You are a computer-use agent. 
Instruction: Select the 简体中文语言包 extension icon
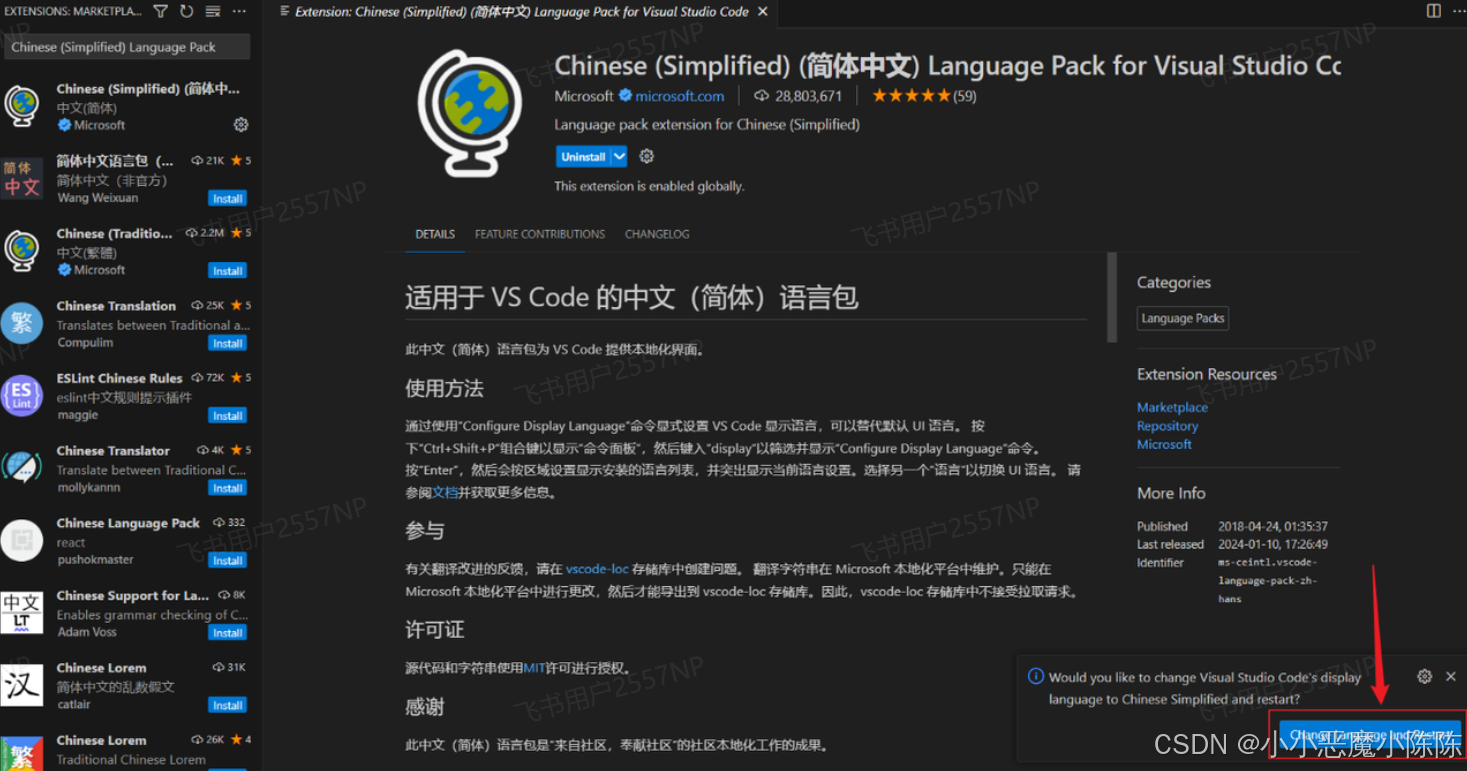pyautogui.click(x=22, y=178)
